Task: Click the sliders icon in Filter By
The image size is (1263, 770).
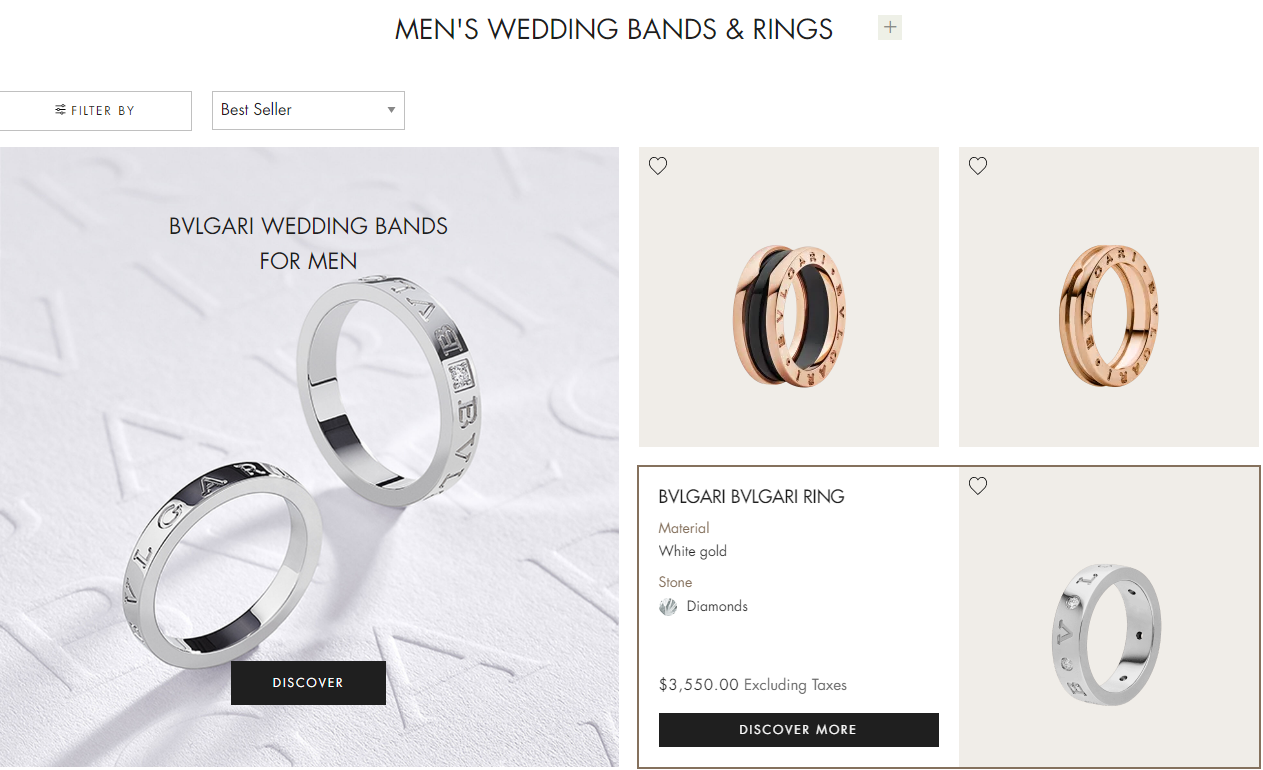Action: click(61, 110)
